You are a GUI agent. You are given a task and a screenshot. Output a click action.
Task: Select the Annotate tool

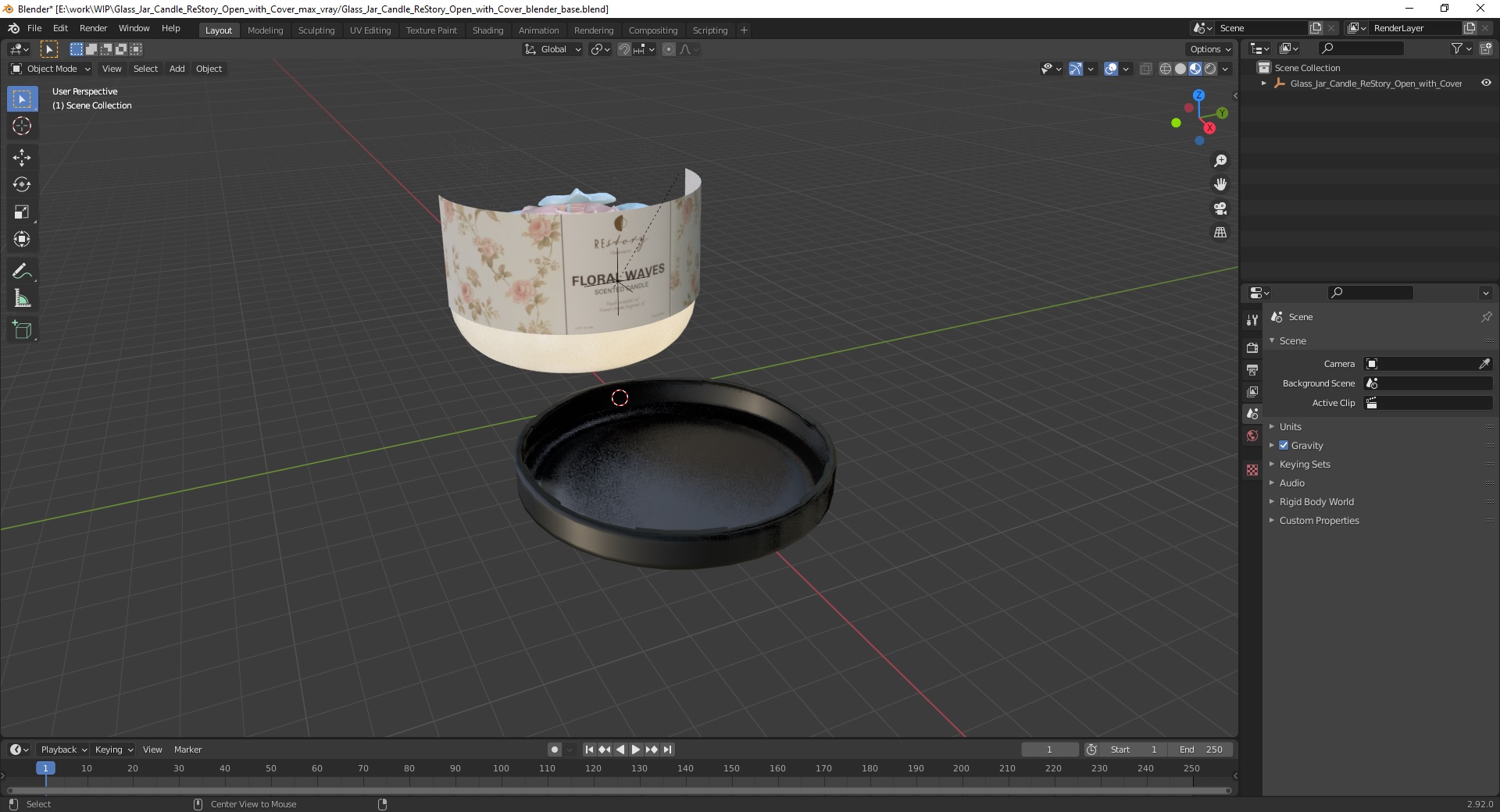pyautogui.click(x=22, y=272)
